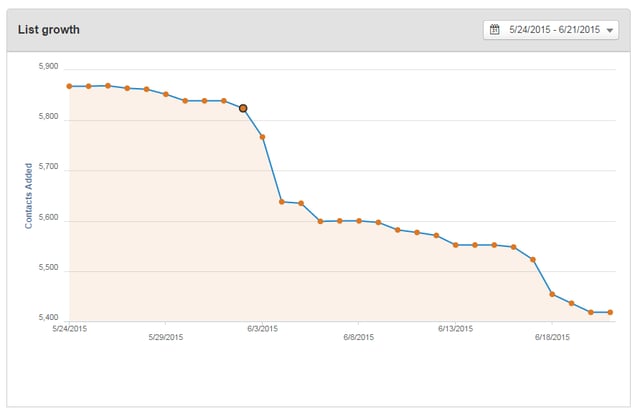
Task: Click the 5,400 y-axis label
Action: coord(48,318)
